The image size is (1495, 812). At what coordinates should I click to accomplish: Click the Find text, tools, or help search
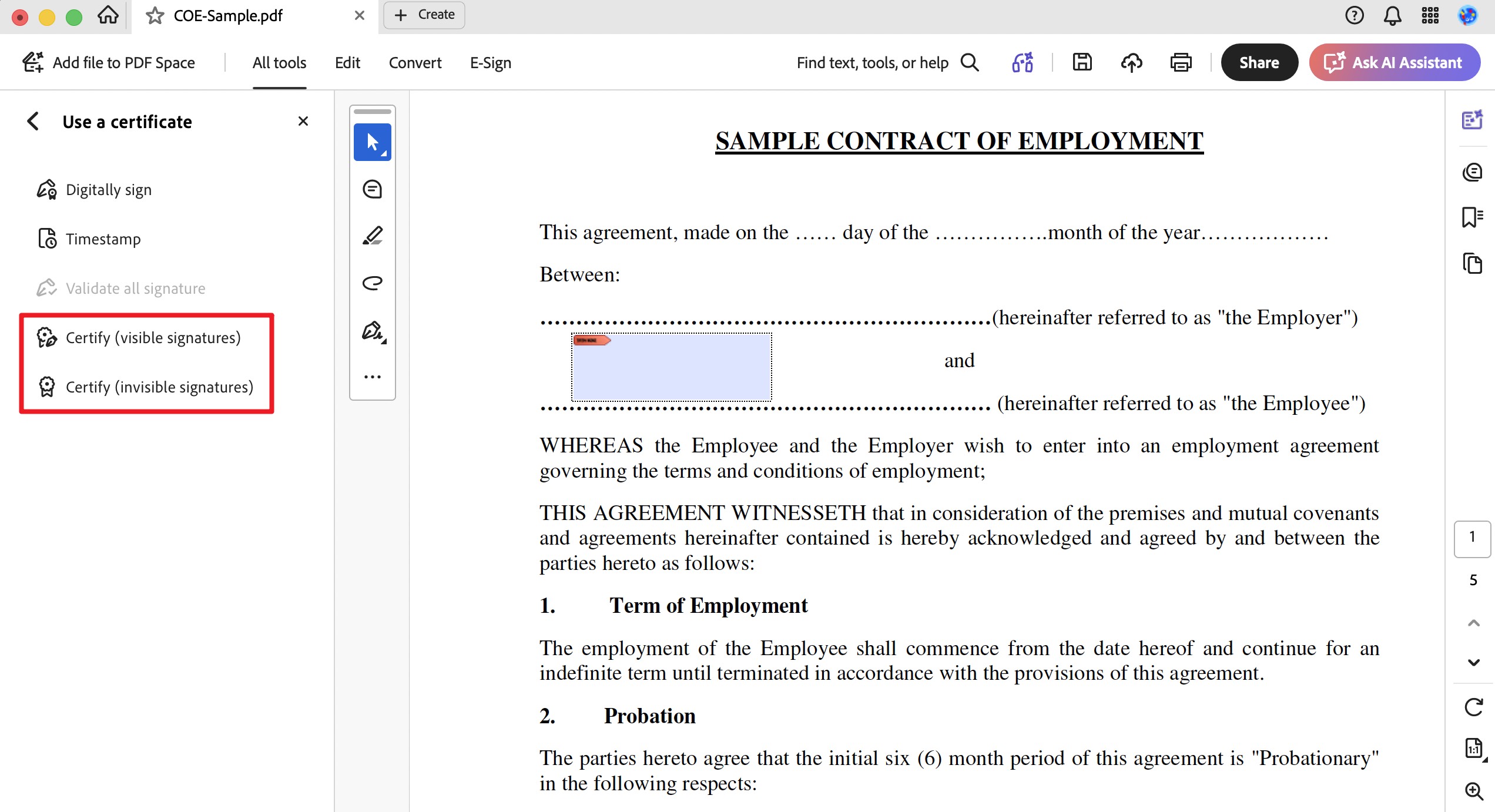(887, 62)
